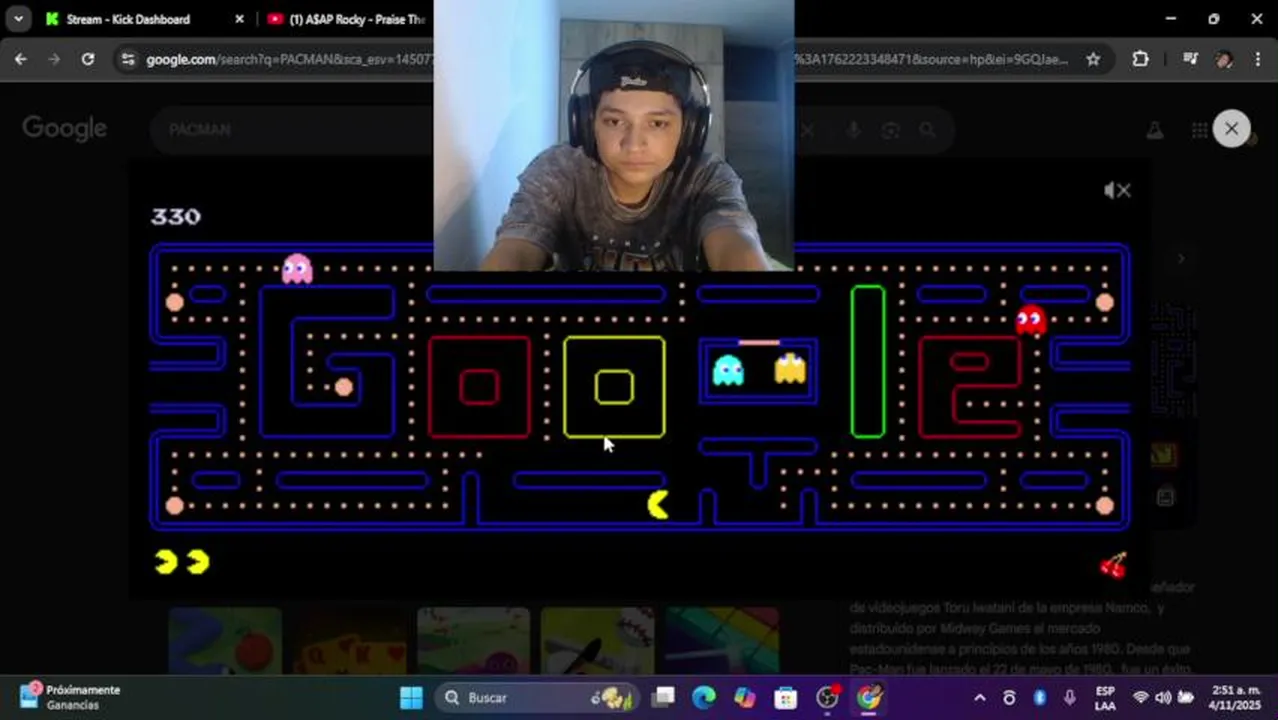This screenshot has height=720, width=1278.
Task: Open battery status tray icon
Action: 1186,698
